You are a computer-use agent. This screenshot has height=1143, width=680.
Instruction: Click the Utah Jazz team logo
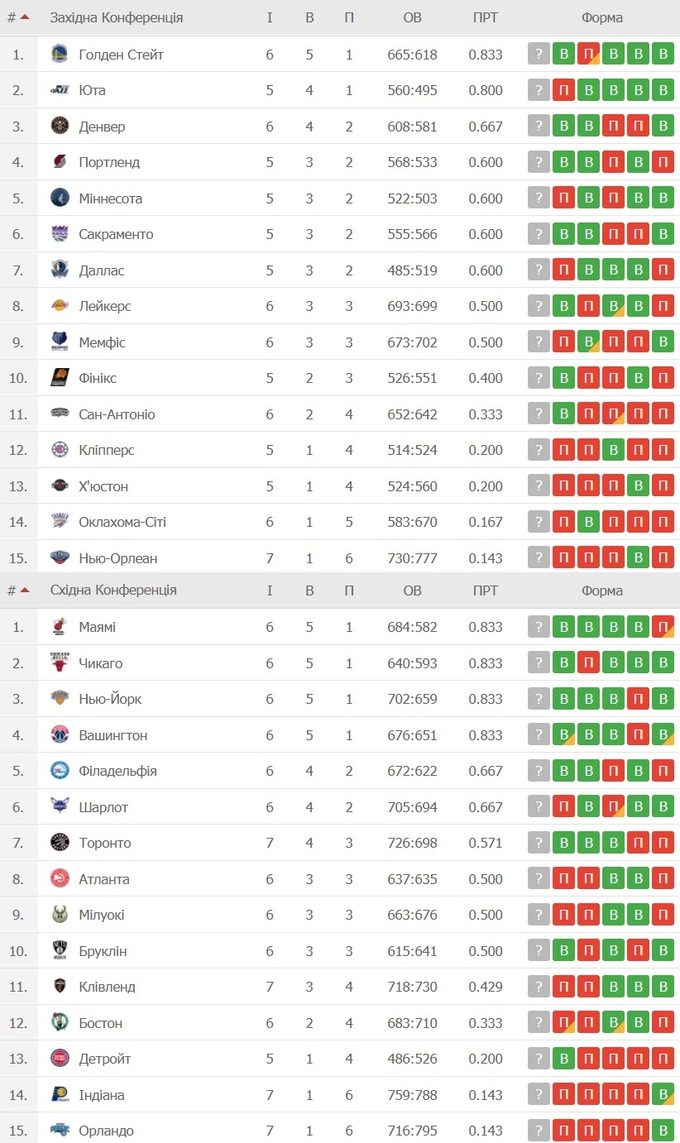pos(59,90)
